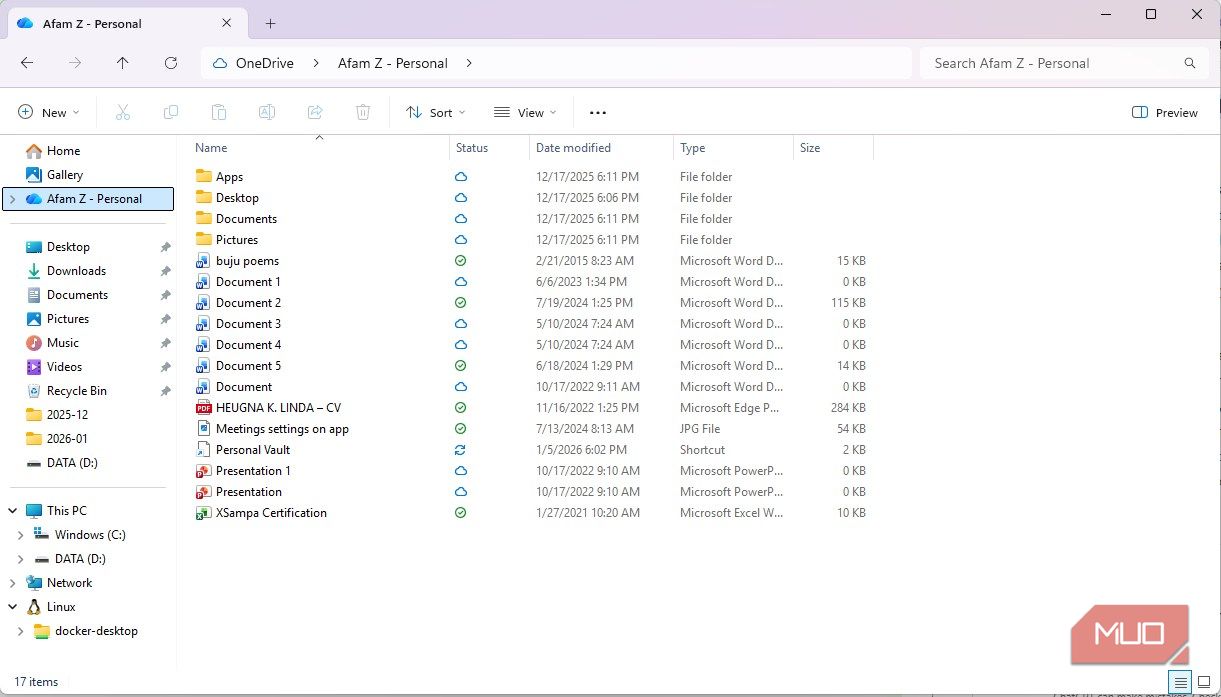Click the Delete trash icon
The image size is (1221, 697).
[363, 113]
